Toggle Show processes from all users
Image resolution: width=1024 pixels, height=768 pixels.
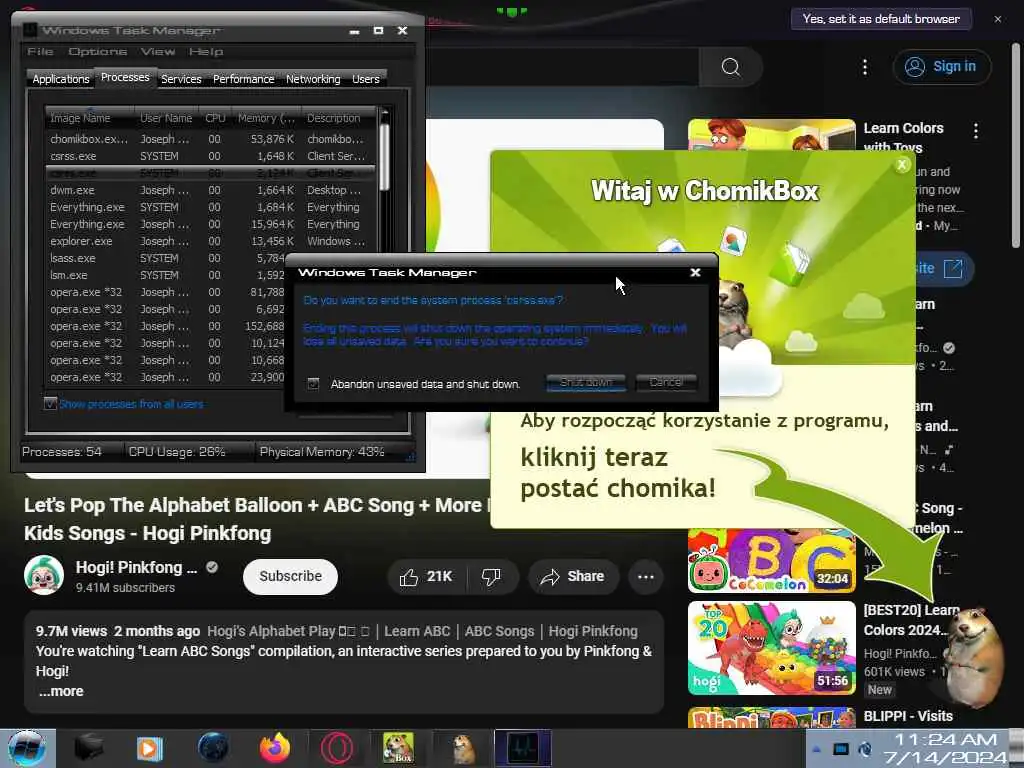[50, 404]
